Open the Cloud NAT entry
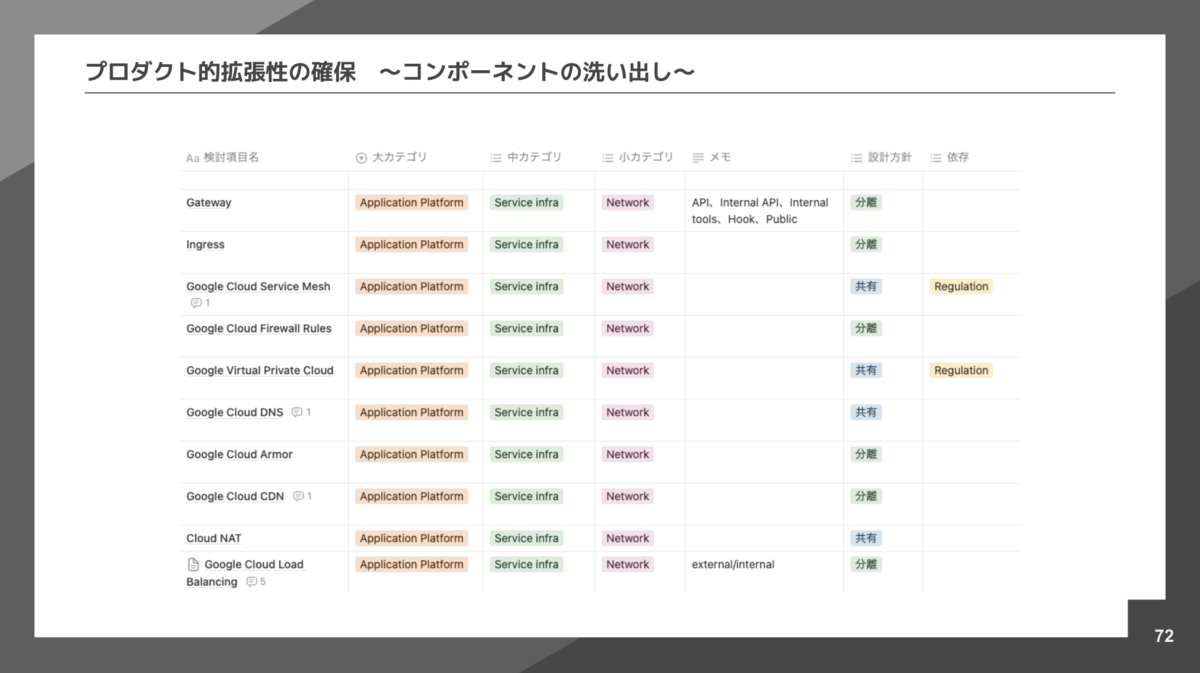 [x=212, y=538]
